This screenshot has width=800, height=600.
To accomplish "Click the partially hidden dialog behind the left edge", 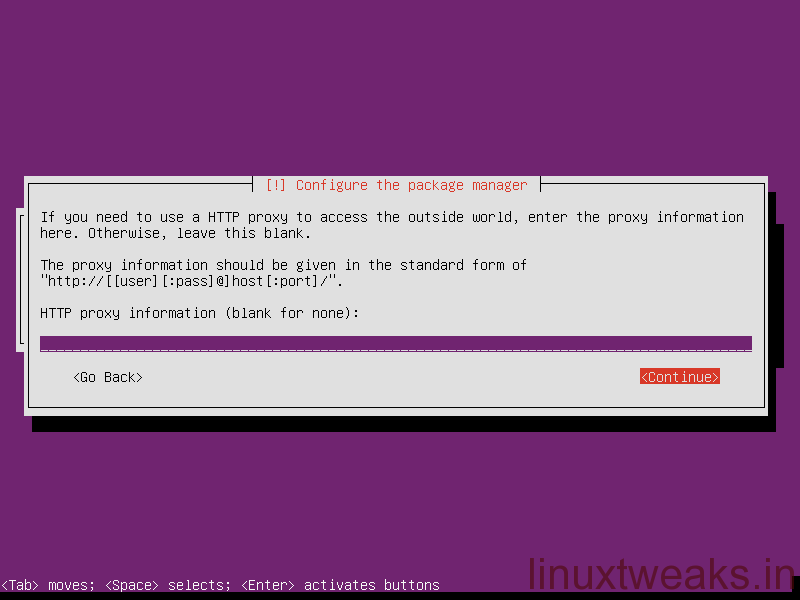I will click(20, 280).
